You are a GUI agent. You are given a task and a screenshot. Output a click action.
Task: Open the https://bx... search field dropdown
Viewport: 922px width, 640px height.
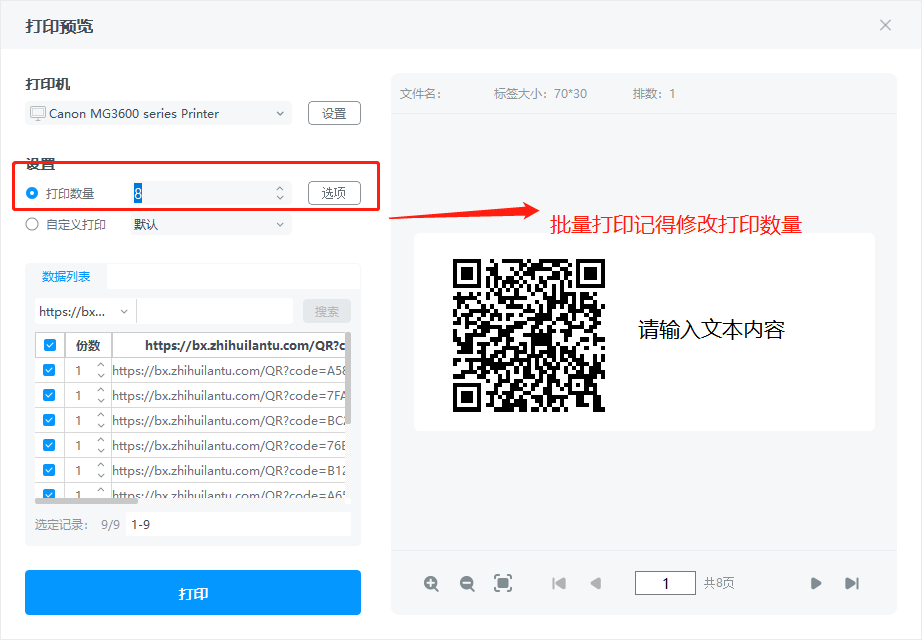[85, 311]
